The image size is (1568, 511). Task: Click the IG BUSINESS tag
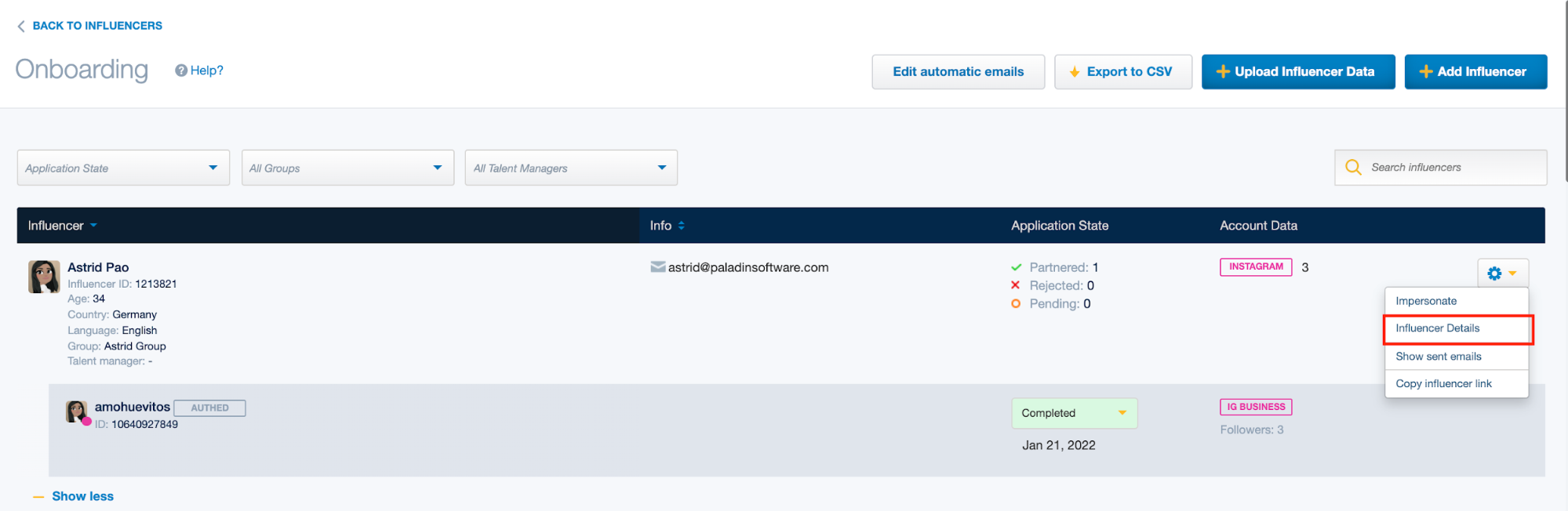[x=1256, y=407]
